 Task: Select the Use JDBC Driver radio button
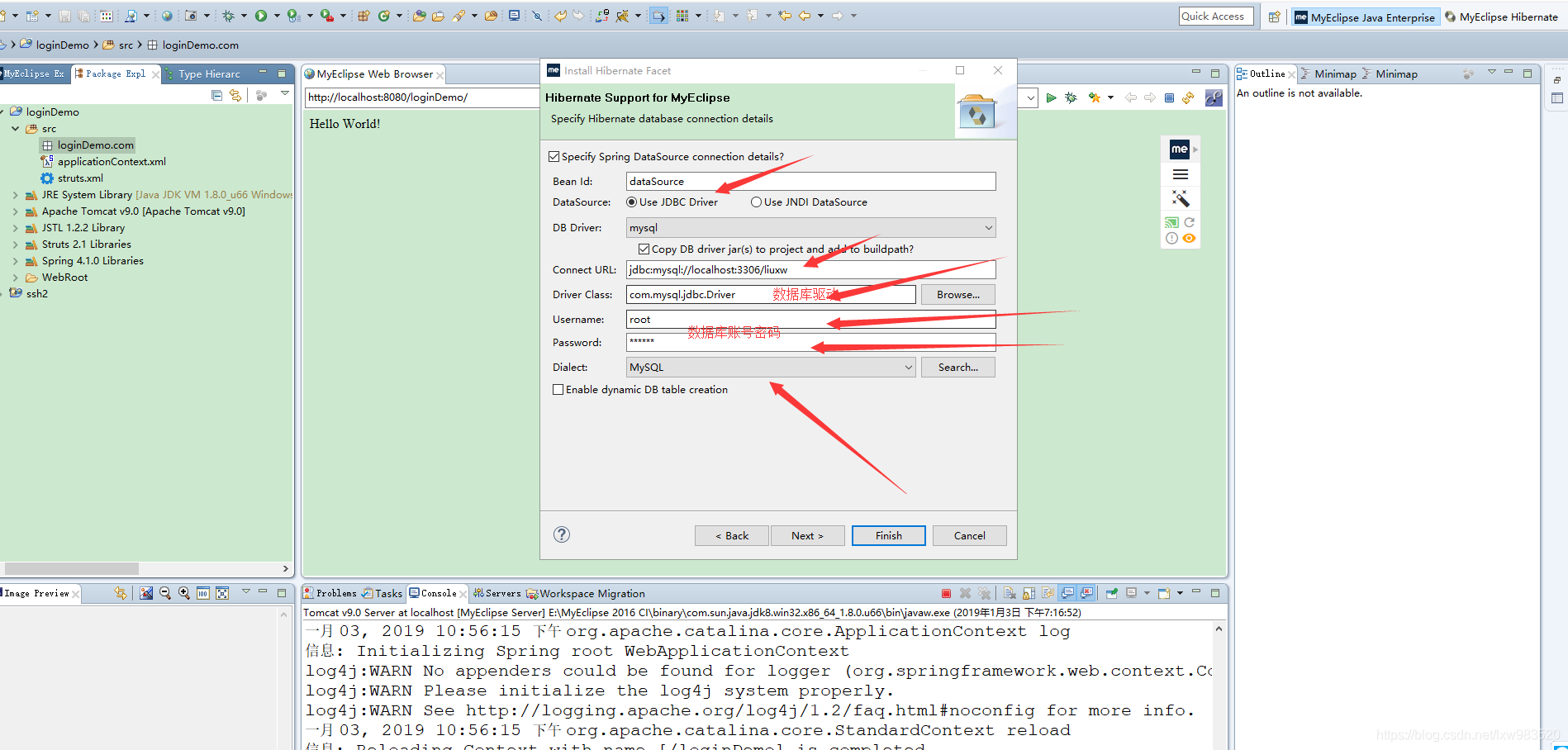click(x=632, y=202)
